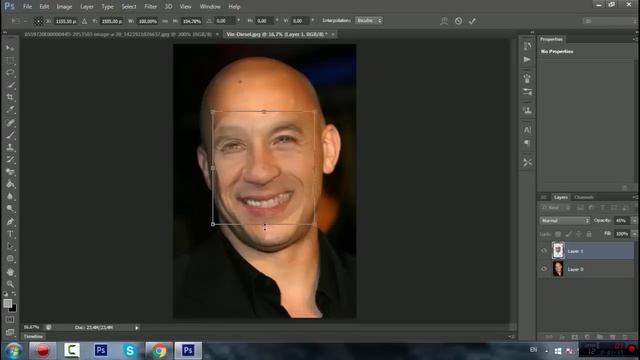Select the Clone Stamp tool
640x360 pixels.
point(10,147)
